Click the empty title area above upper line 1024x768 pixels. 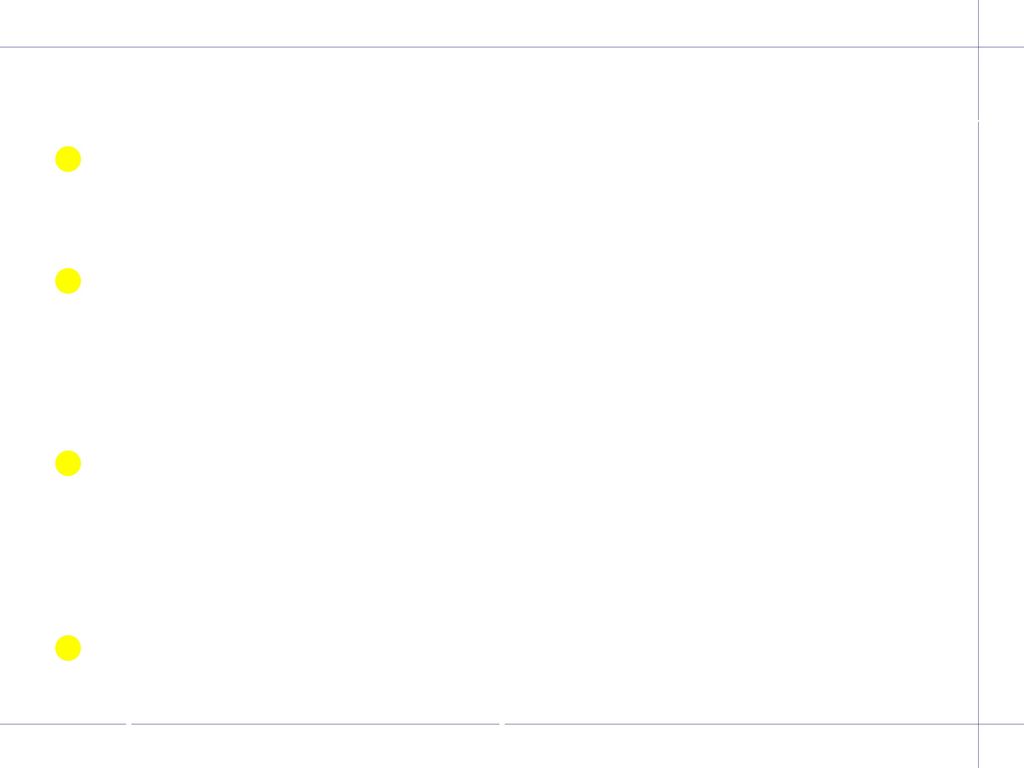488,23
